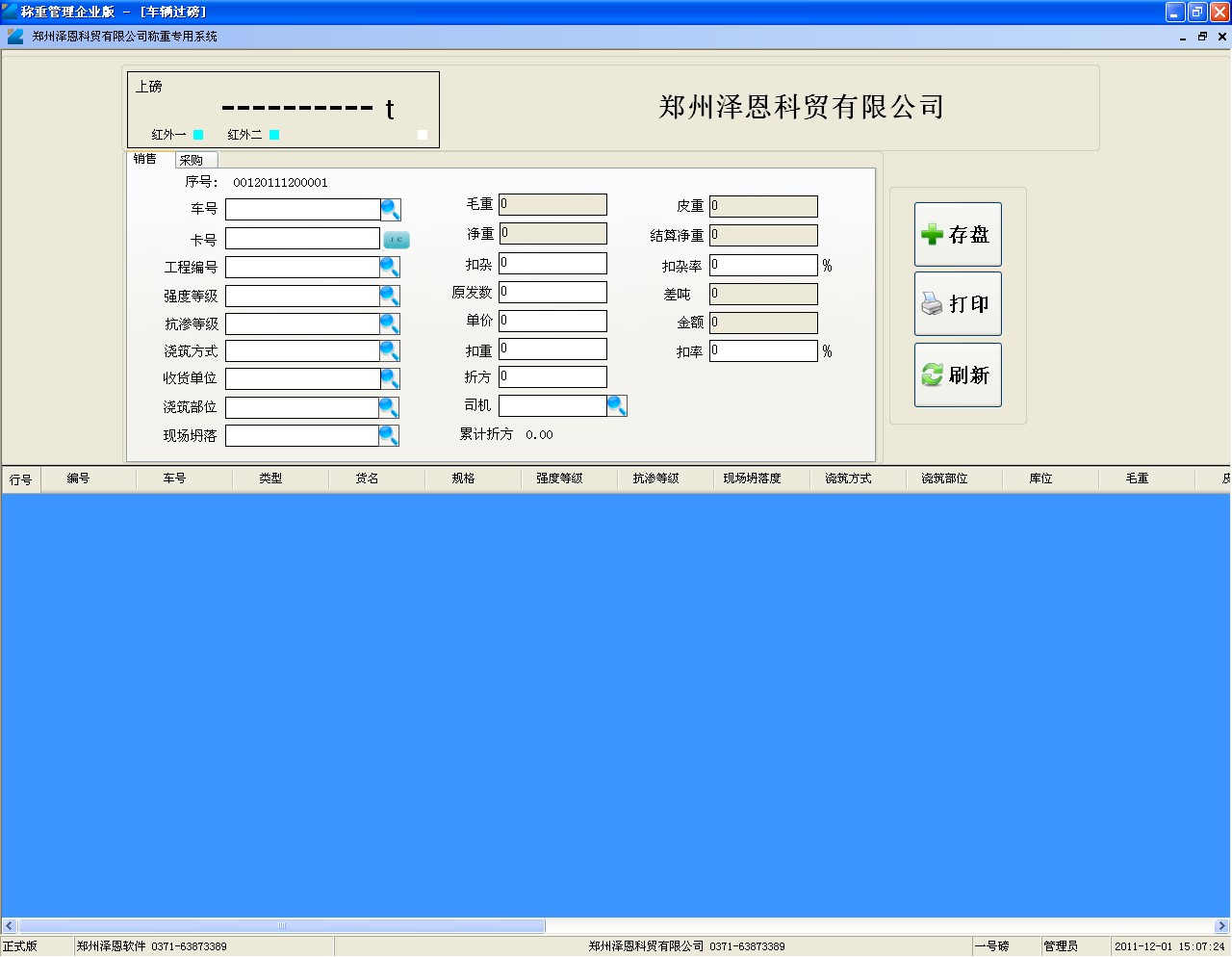
Task: Click the 卡号 input field
Action: pos(303,238)
